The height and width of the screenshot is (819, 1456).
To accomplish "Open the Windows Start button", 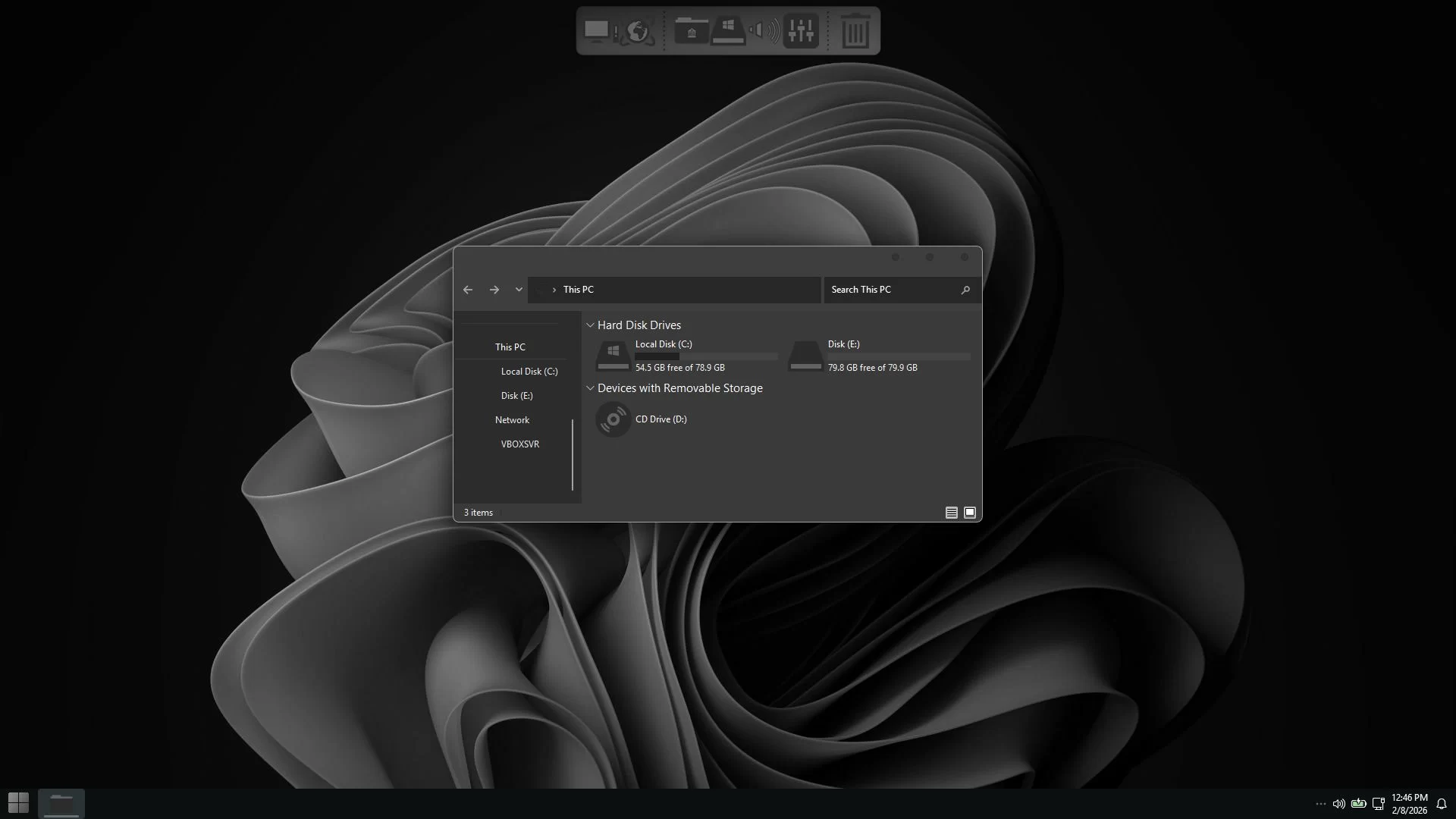I will [18, 802].
